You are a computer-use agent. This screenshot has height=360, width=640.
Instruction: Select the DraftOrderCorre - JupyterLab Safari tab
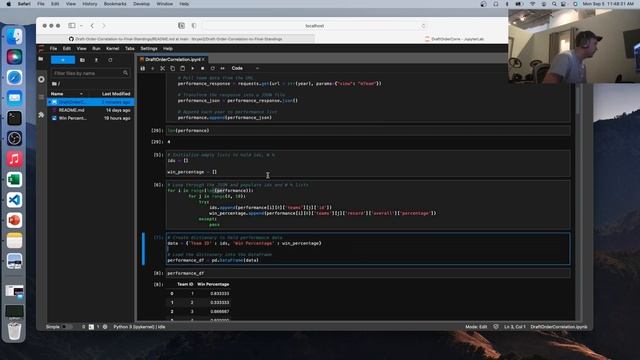[454, 39]
